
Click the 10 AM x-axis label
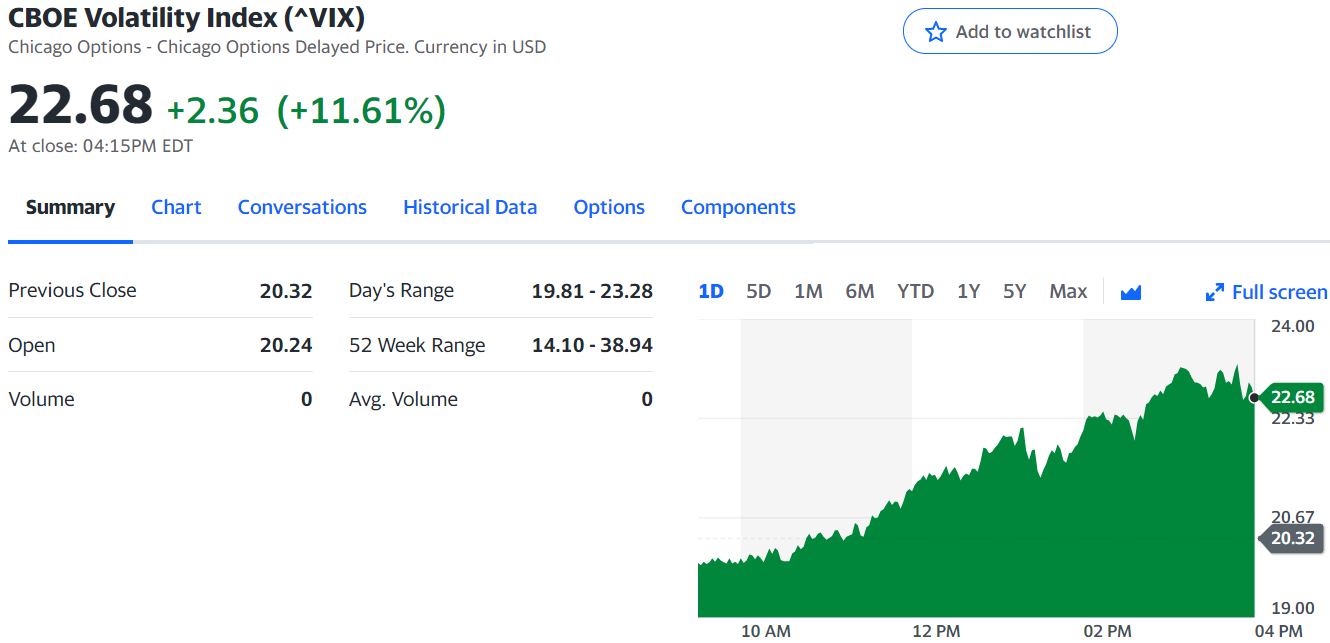point(766,630)
